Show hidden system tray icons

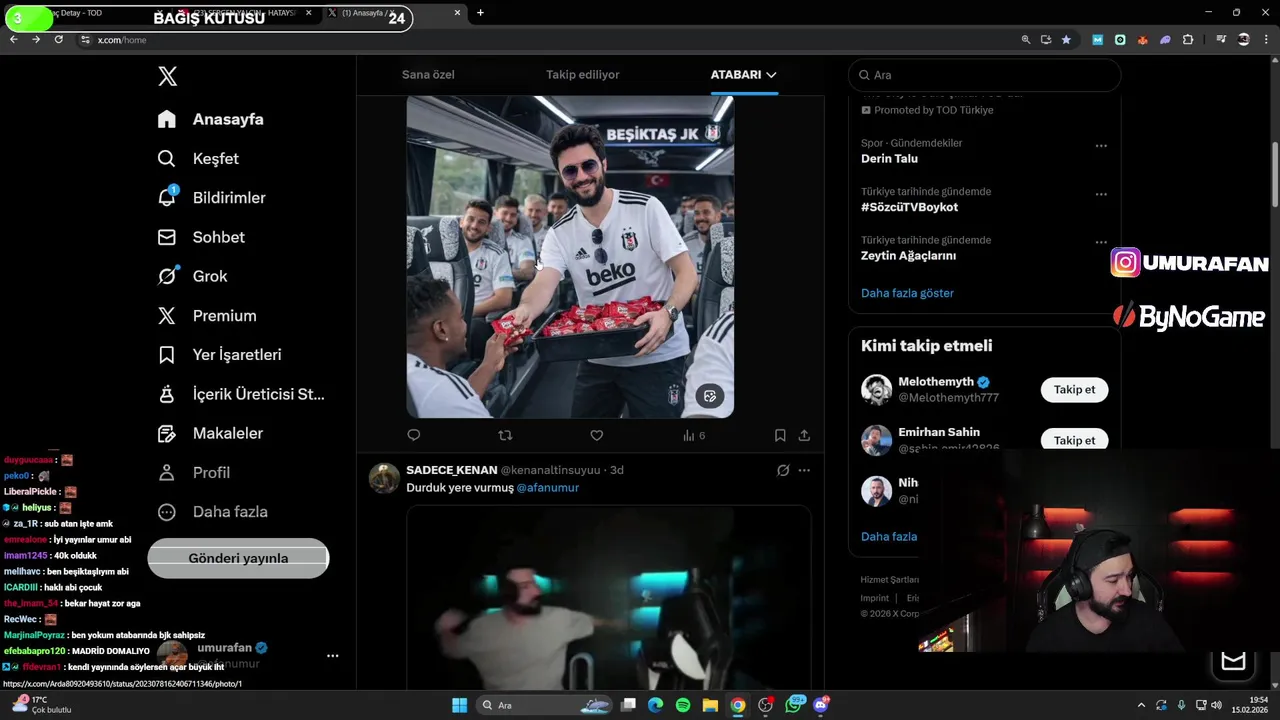[1141, 705]
